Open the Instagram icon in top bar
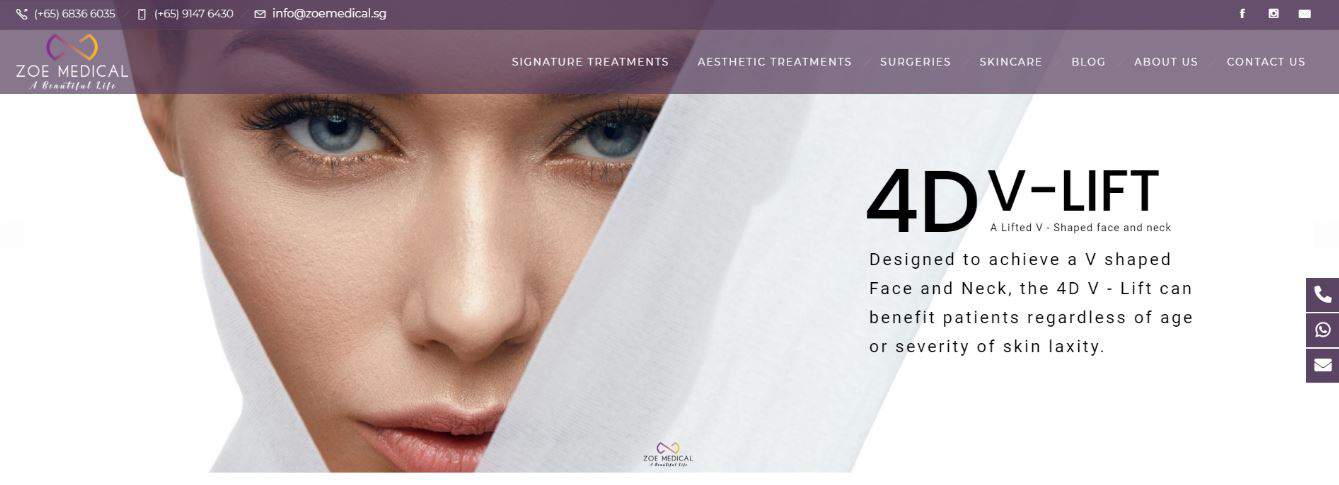 [1273, 14]
